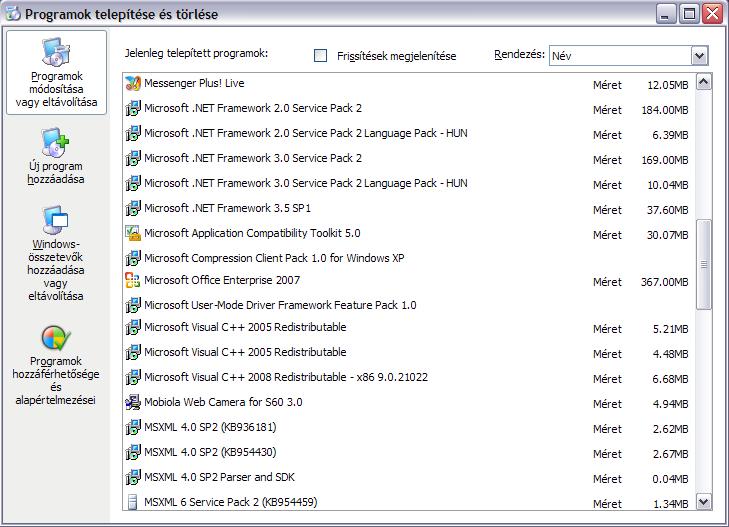Viewport: 729px width, 527px height.
Task: Select .NET Framework 2.0 SP2 Language Pack - HUN
Action: pos(409,134)
